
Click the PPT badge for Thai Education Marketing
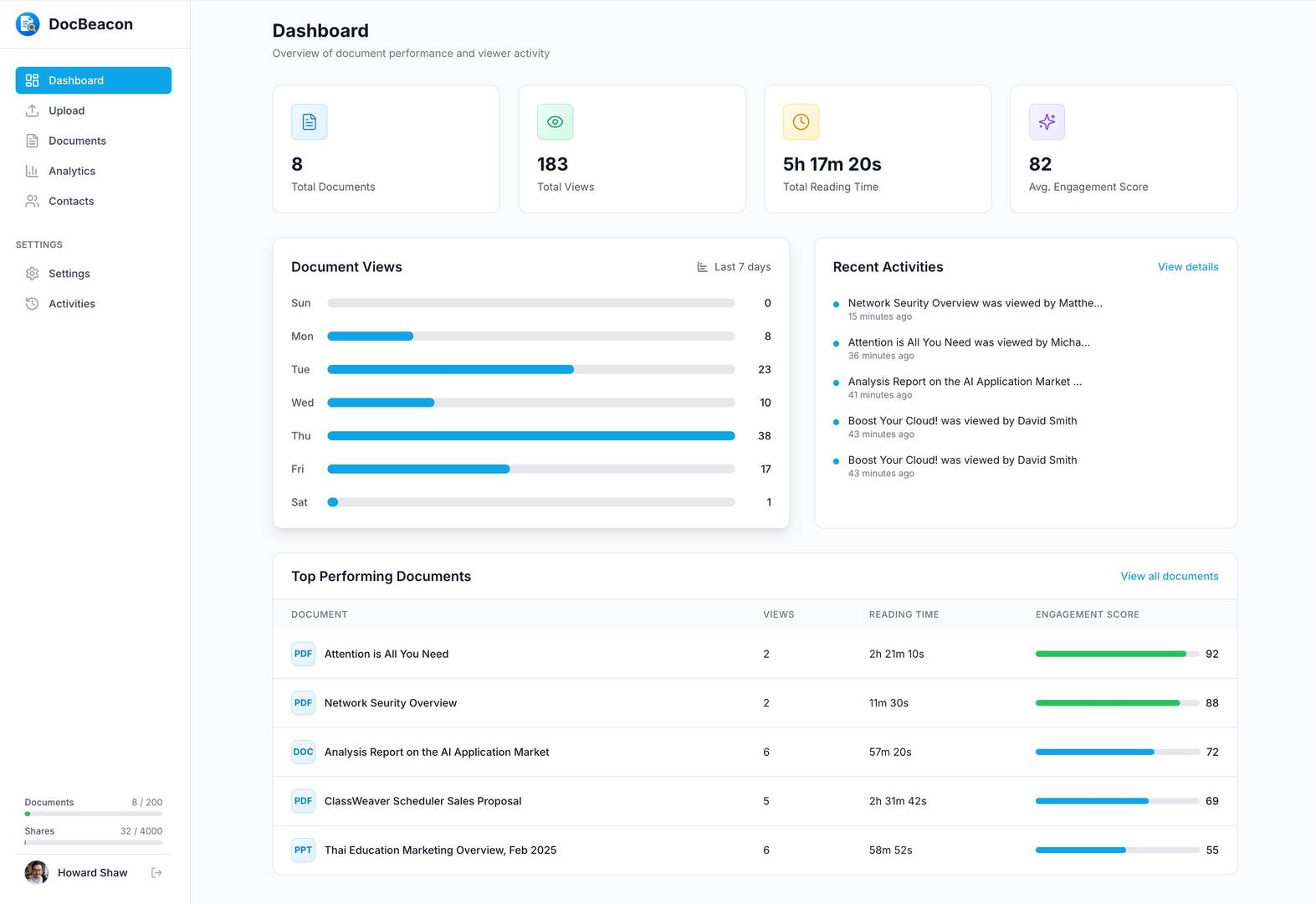tap(303, 850)
